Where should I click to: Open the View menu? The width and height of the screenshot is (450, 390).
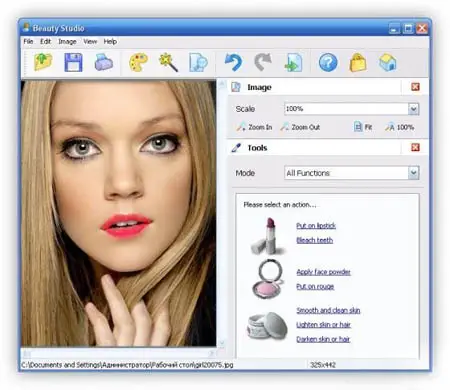[90, 42]
